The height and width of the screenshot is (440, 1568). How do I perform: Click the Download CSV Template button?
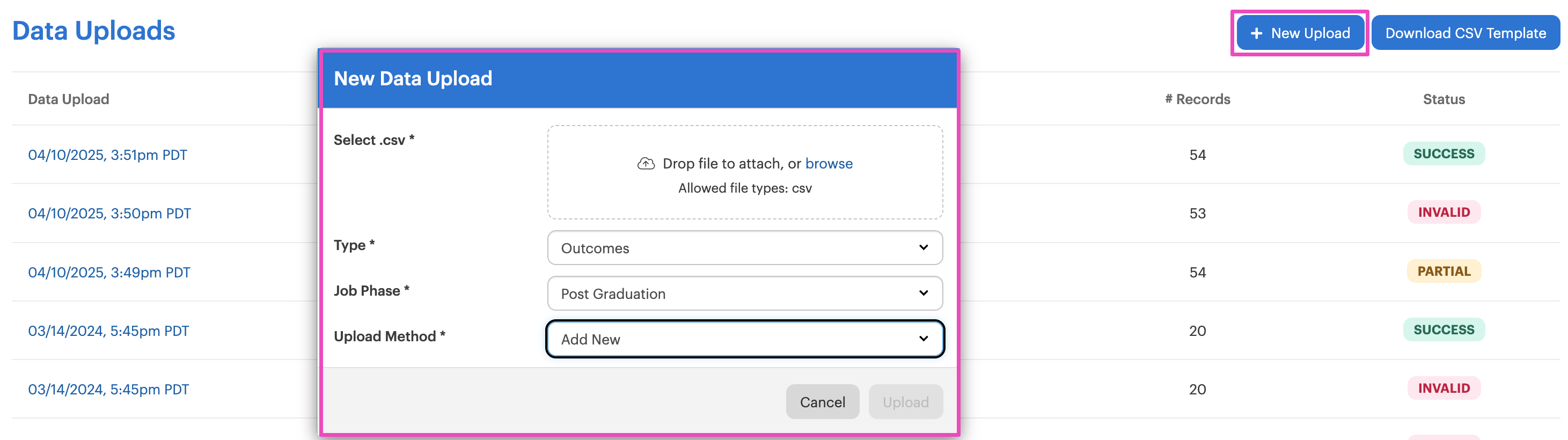tap(1465, 33)
